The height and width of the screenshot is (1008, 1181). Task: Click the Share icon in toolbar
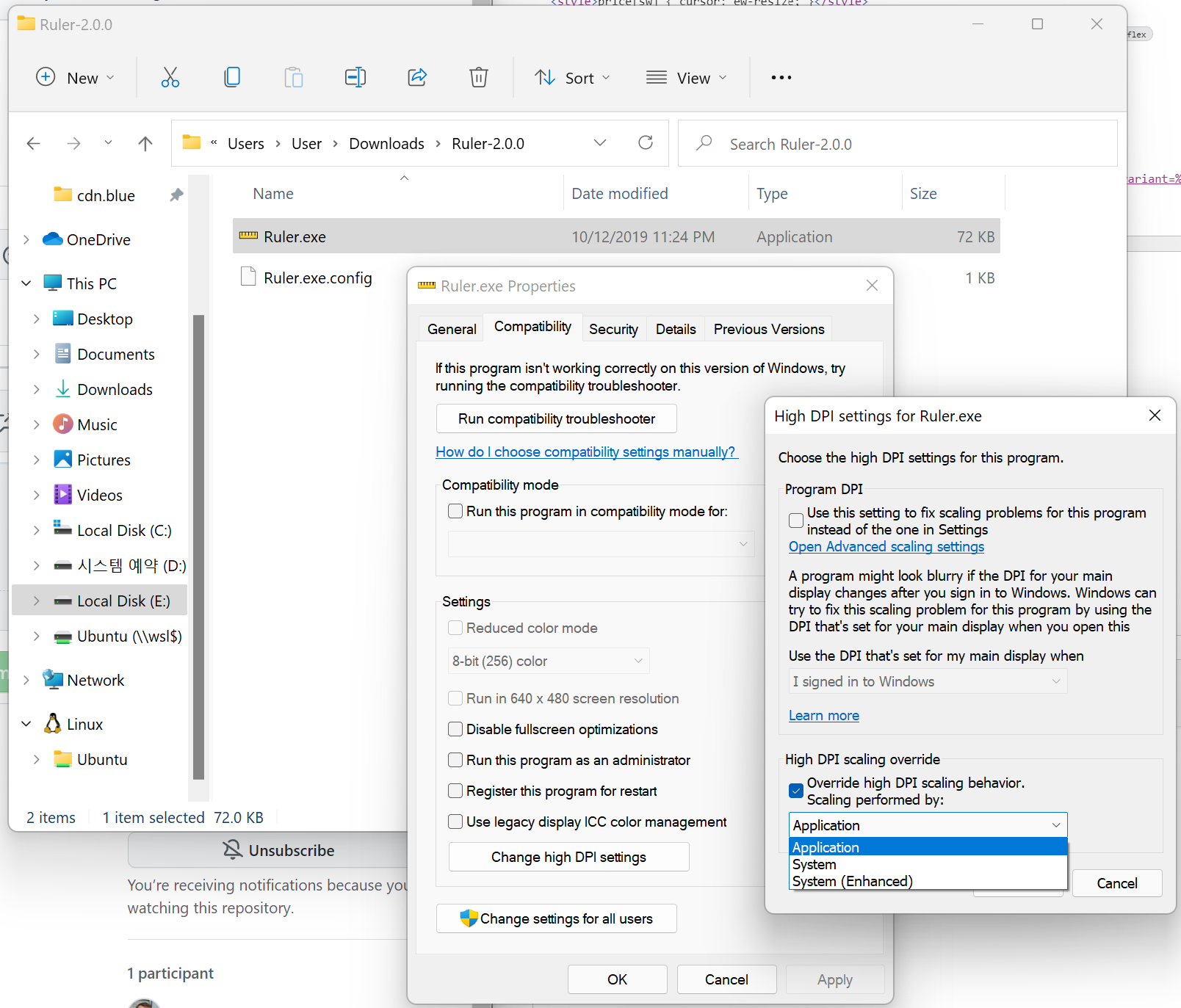[417, 77]
